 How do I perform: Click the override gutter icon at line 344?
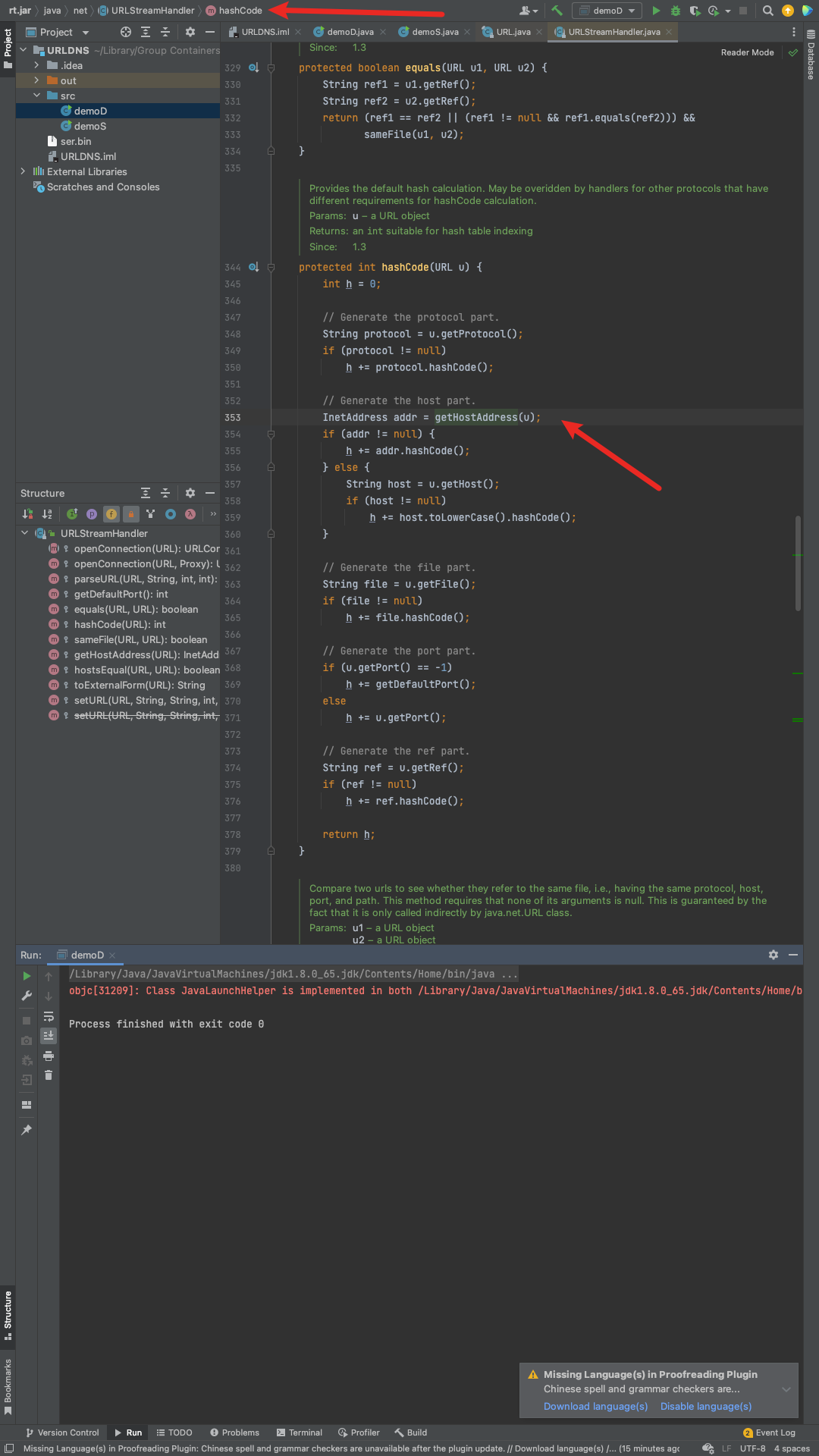pyautogui.click(x=253, y=267)
